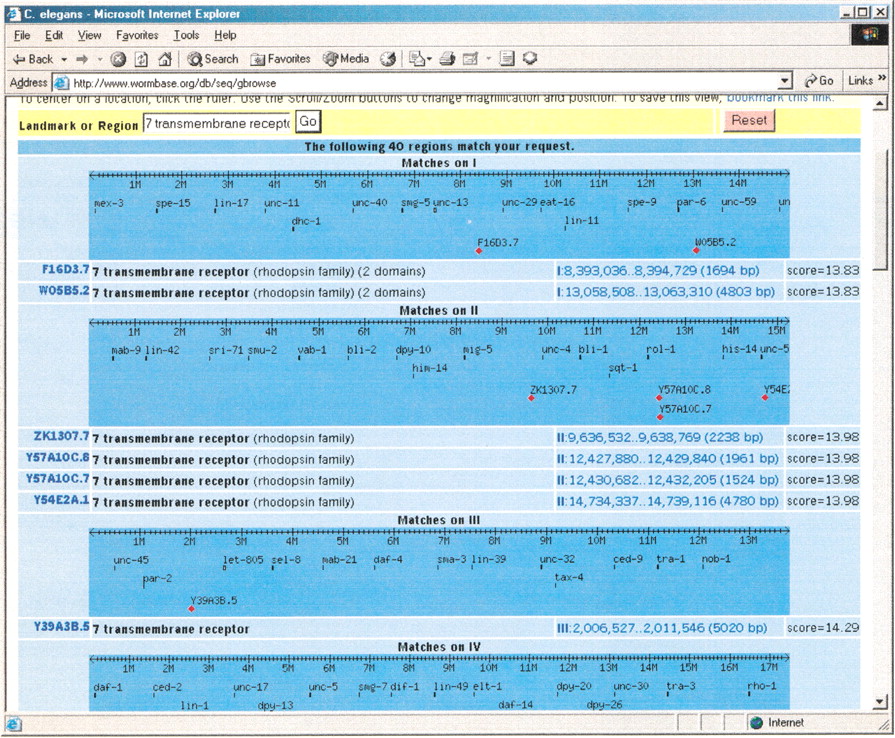Open the Search pane

213,59
